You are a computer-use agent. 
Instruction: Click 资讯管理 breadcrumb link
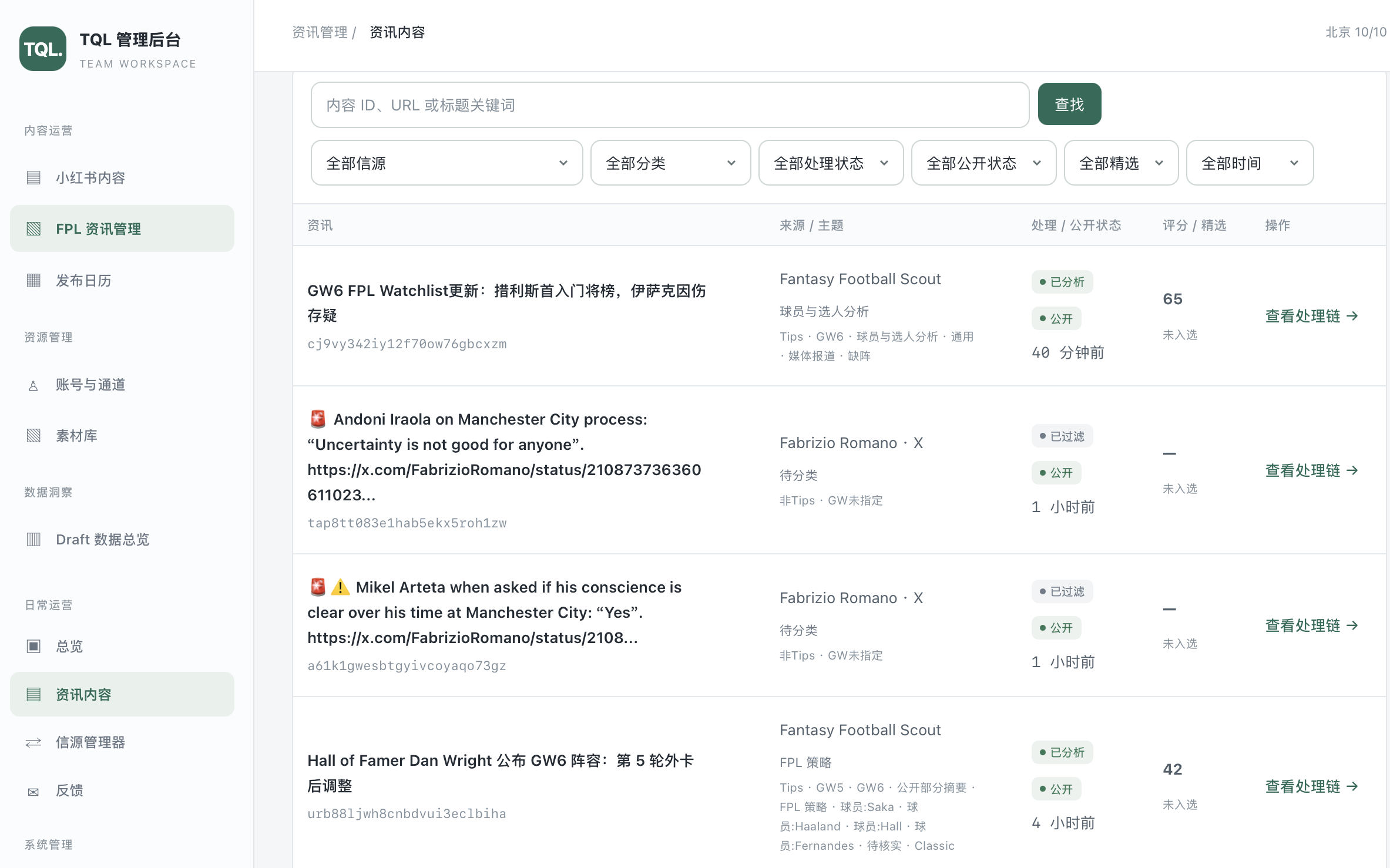pyautogui.click(x=320, y=32)
